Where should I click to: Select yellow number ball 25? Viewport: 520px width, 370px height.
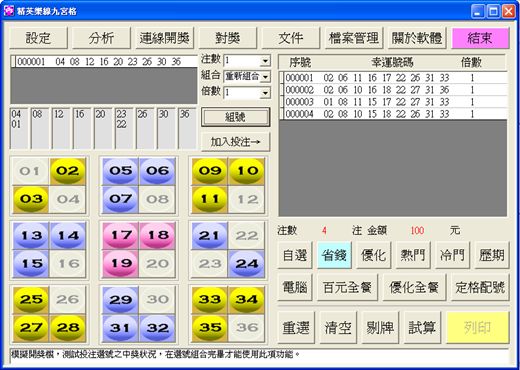click(30, 299)
